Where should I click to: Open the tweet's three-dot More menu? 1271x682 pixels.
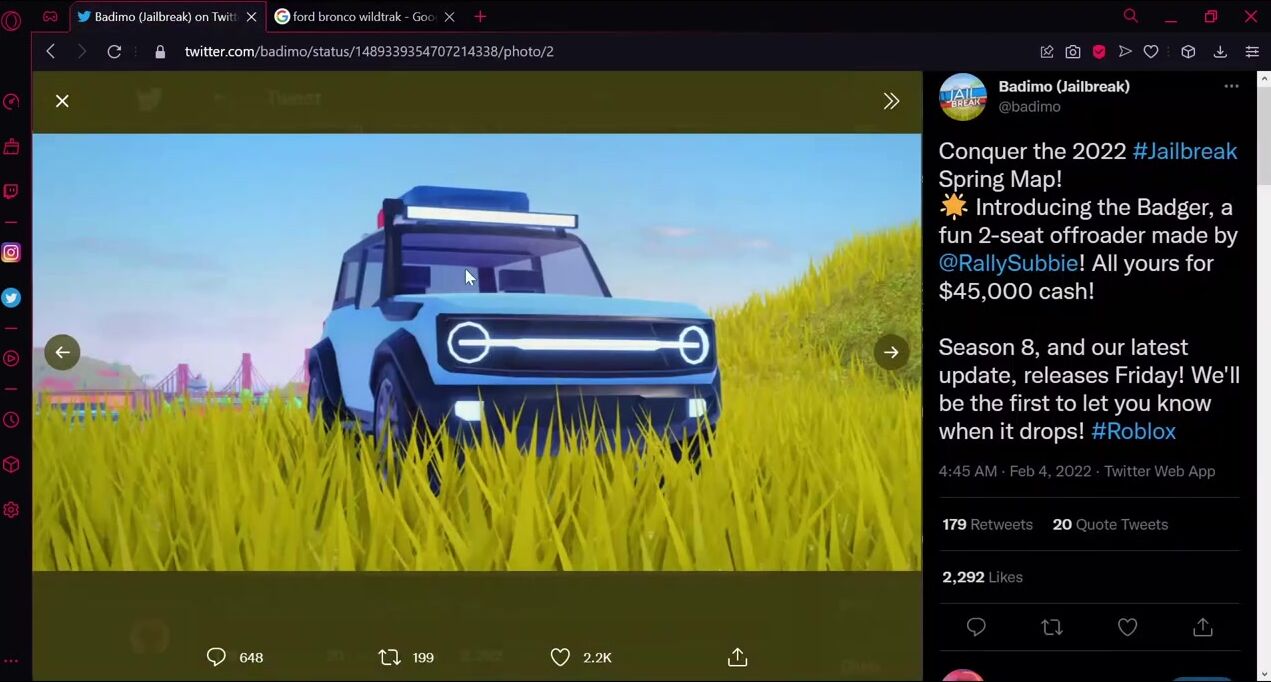1231,86
